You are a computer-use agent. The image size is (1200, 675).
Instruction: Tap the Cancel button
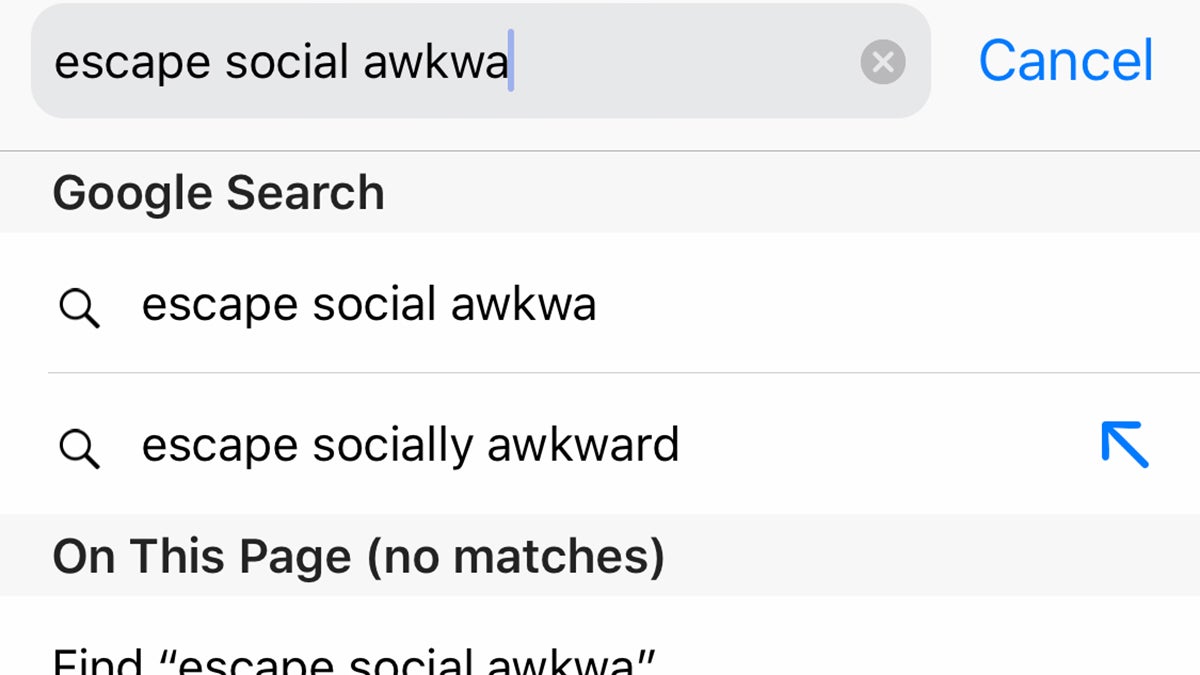pyautogui.click(x=1065, y=61)
